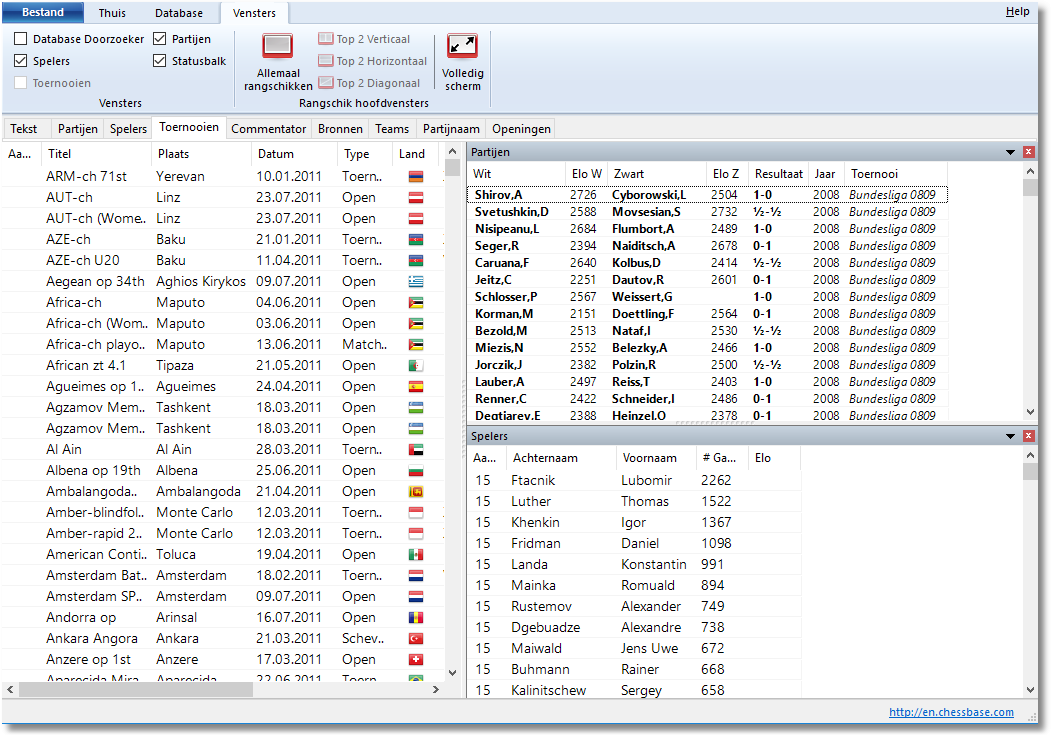This screenshot has width=1052, height=738.
Task: Close the Spelers panel with red X
Action: [x=1029, y=436]
